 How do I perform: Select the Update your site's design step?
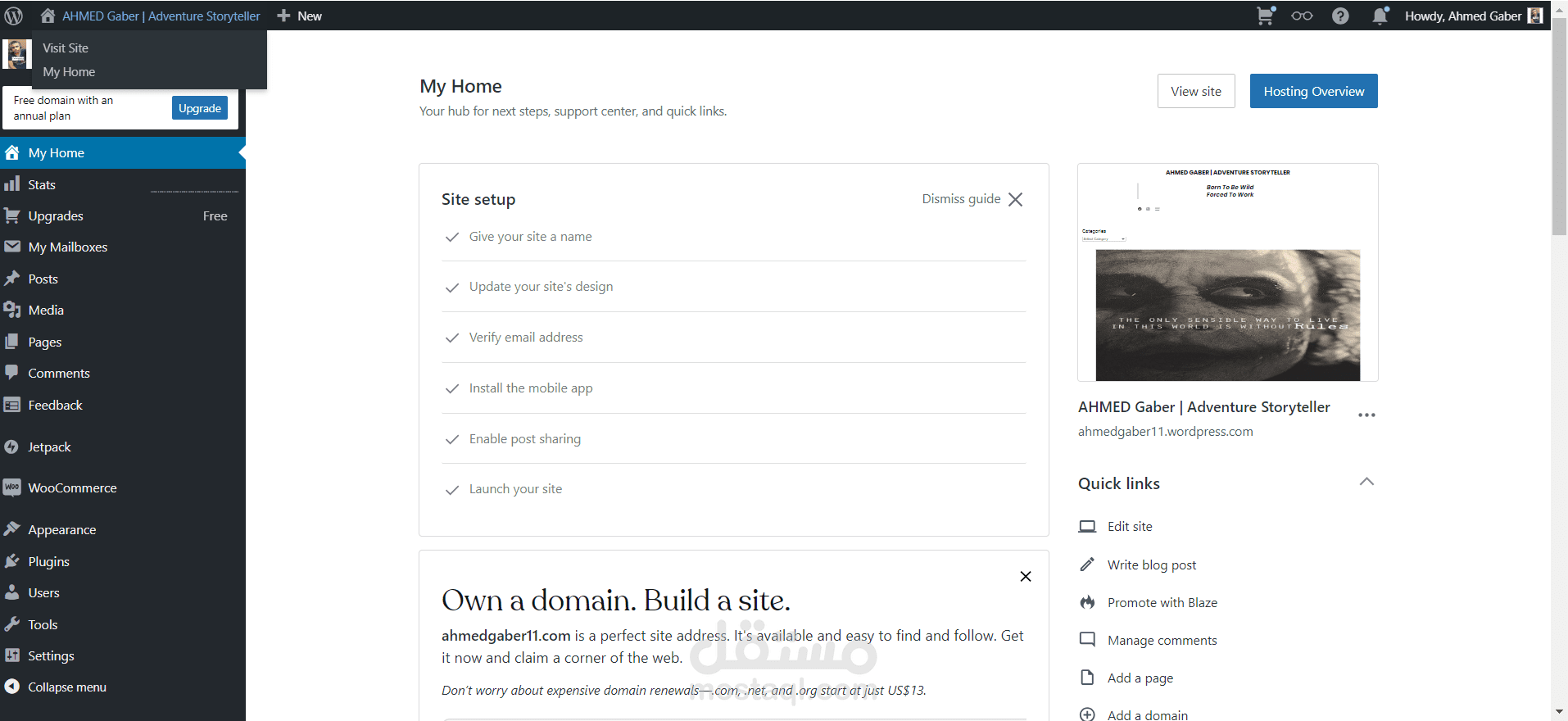coord(733,287)
